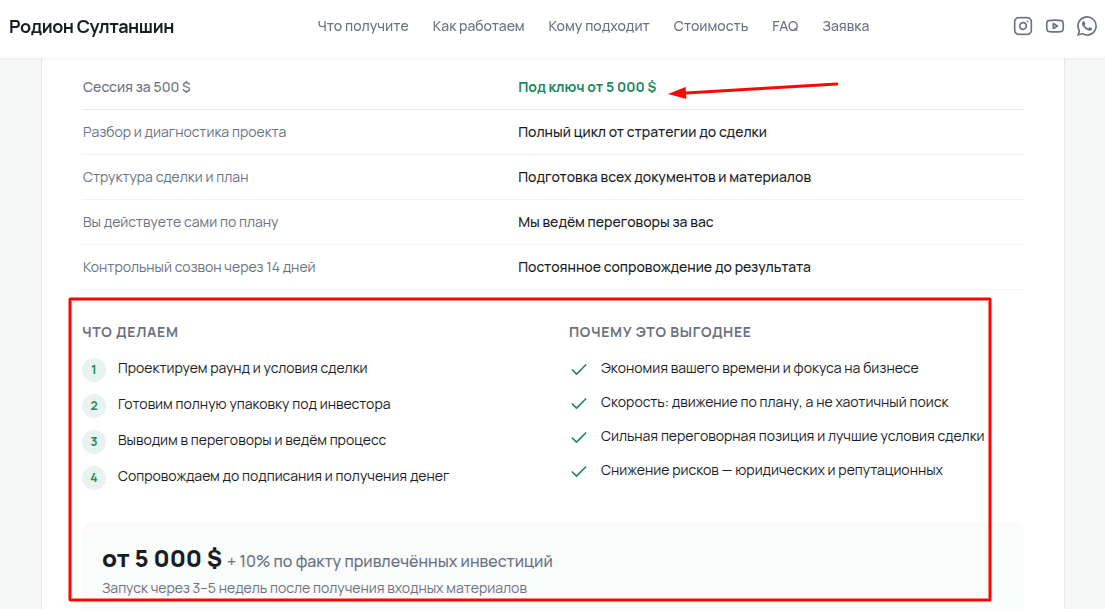Click 'Постоянное сопровождение до результата'
The width and height of the screenshot is (1105, 609).
pos(665,267)
